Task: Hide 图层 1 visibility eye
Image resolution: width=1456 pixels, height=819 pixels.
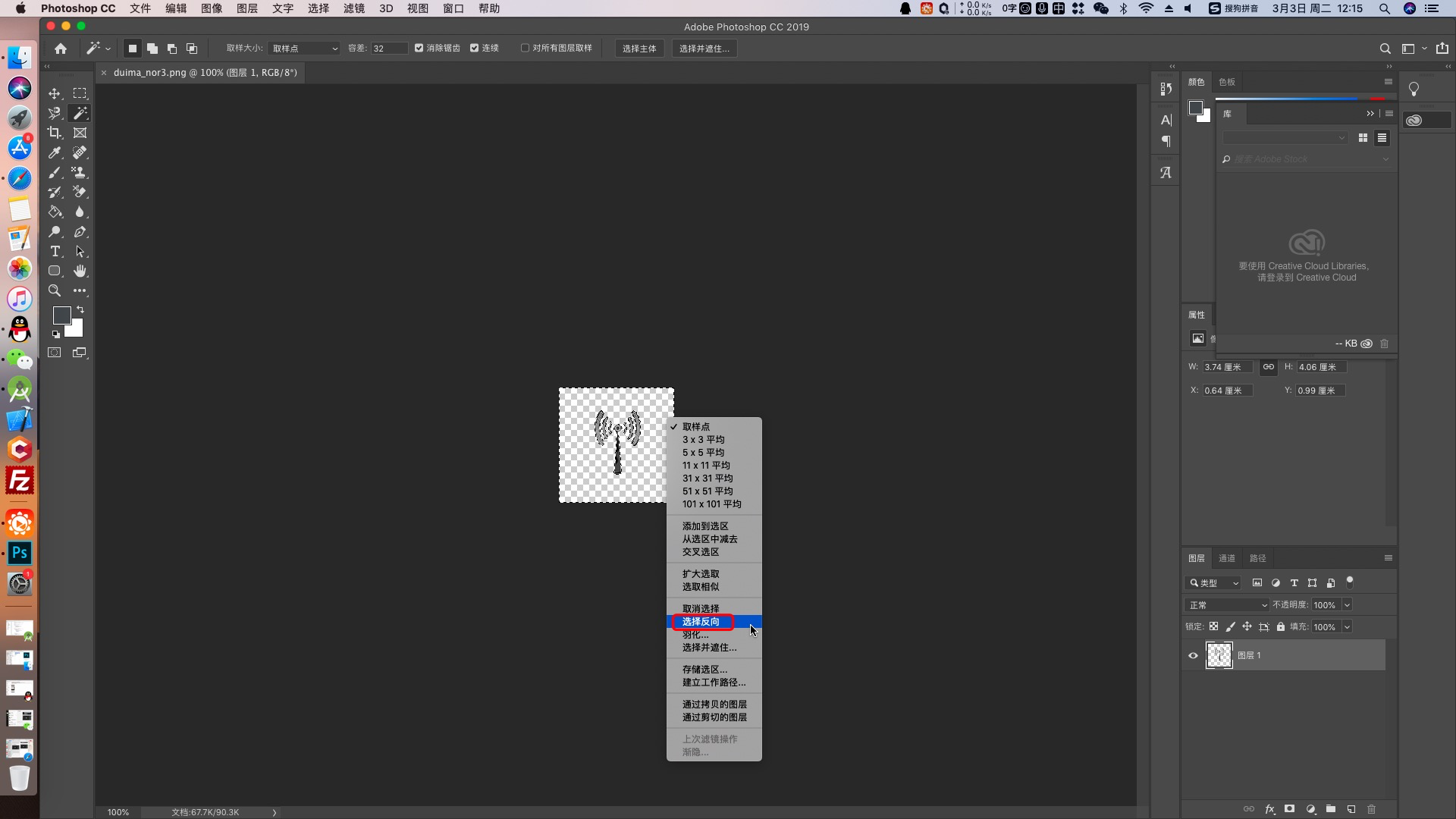Action: [1193, 656]
